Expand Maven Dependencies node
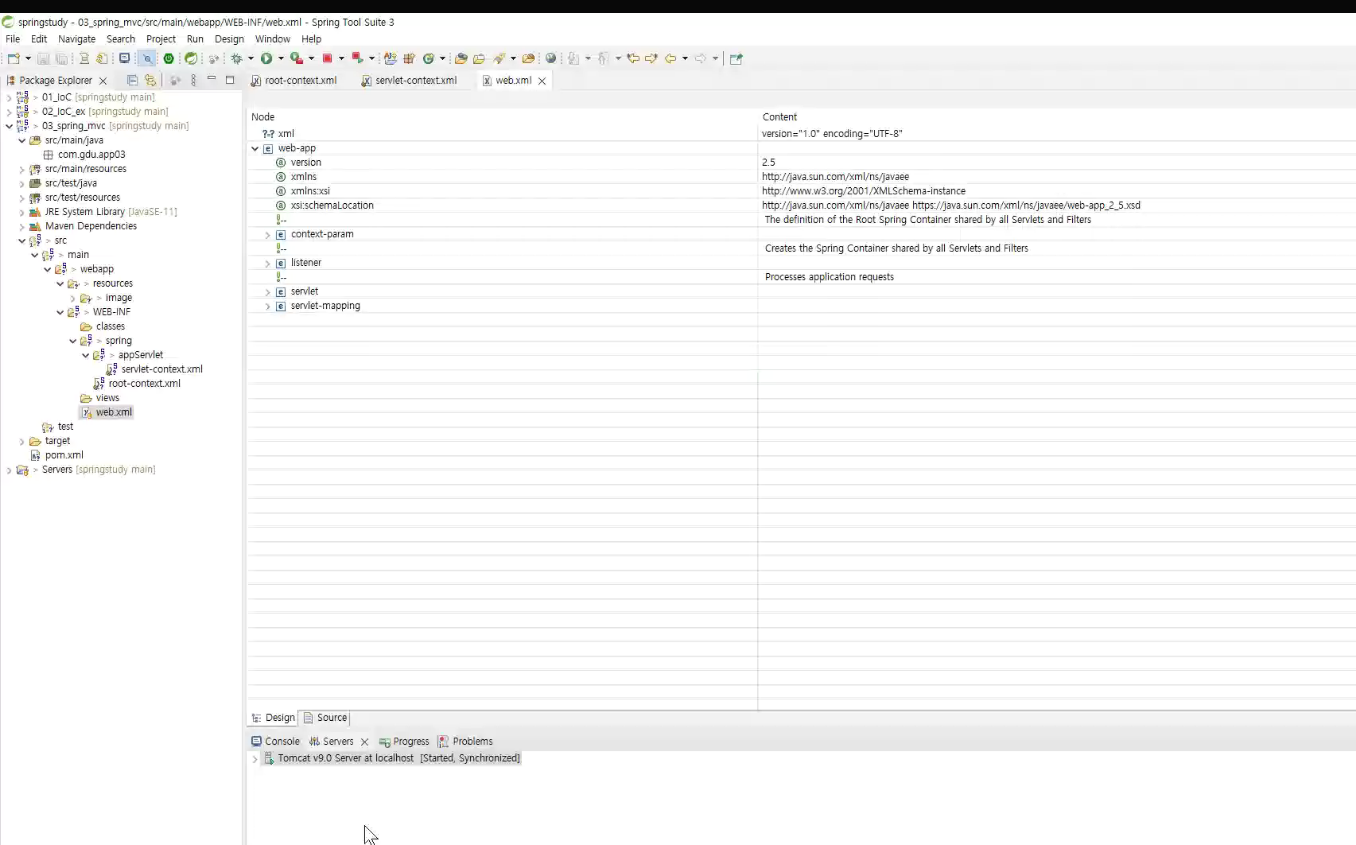Image resolution: width=1356 pixels, height=845 pixels. pyautogui.click(x=22, y=226)
